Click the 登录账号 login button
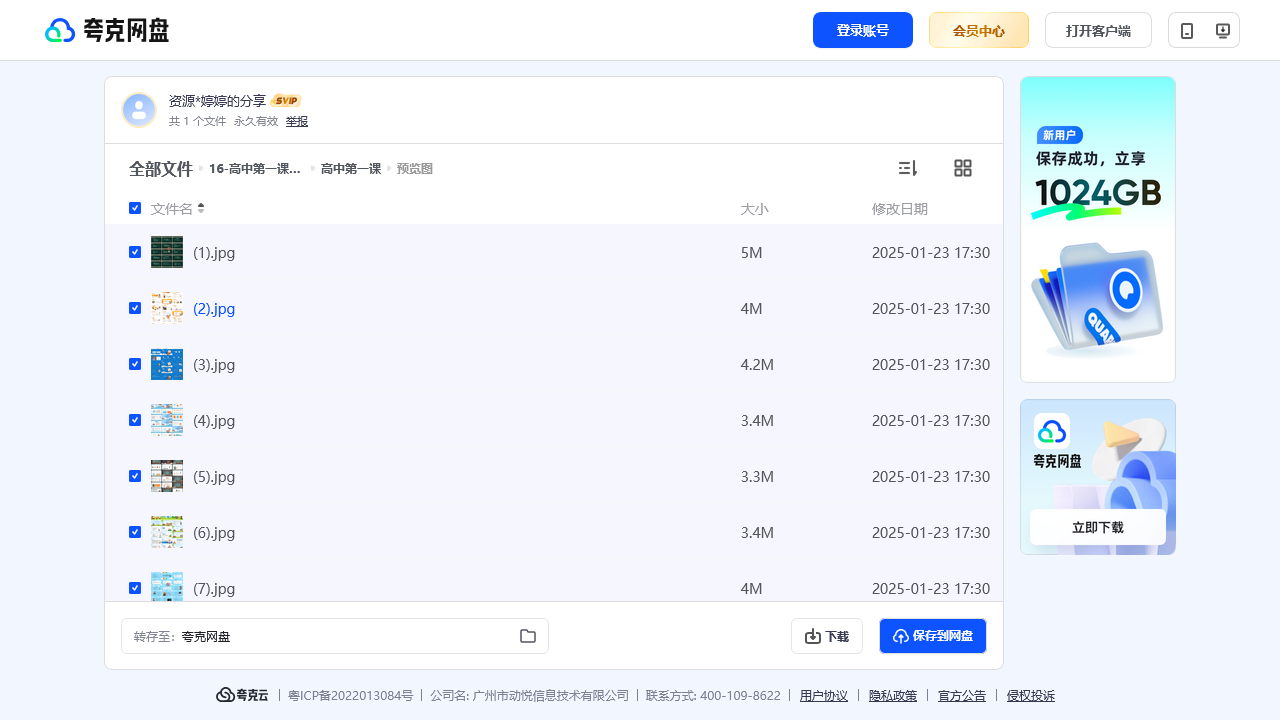The width and height of the screenshot is (1280, 720). (863, 30)
